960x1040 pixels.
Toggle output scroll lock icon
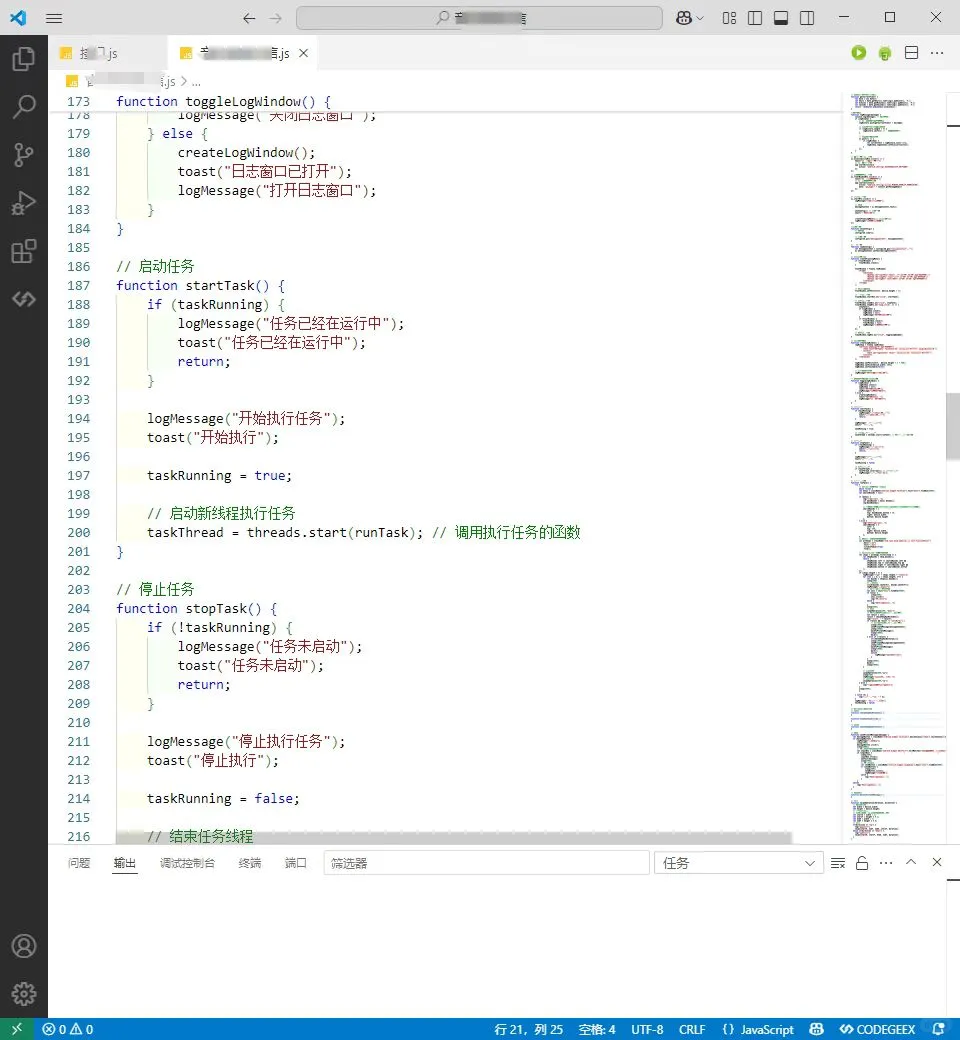862,863
